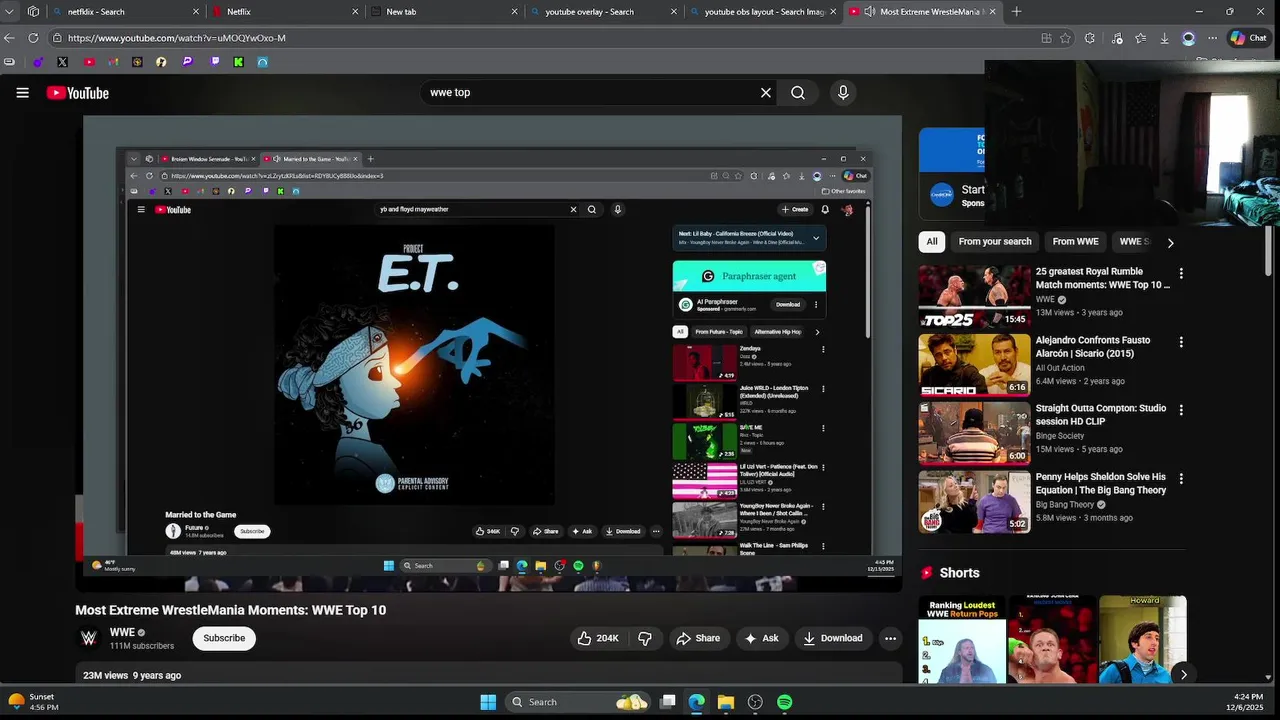Open '25 greatest Royal Rumble Match moments' title

1102,278
